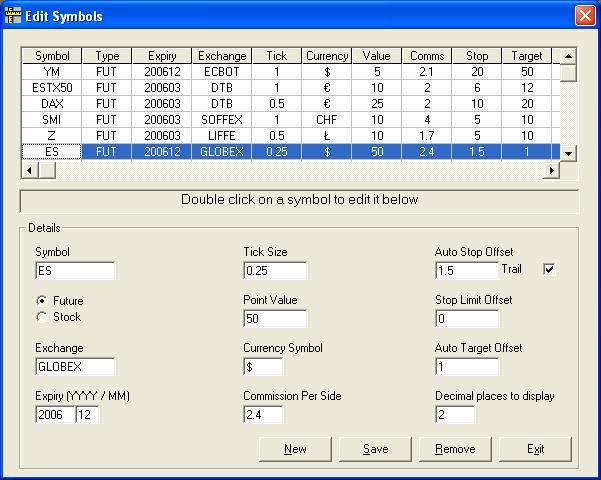Click the horizontal scroll right arrow
This screenshot has width=601, height=480.
click(x=551, y=170)
